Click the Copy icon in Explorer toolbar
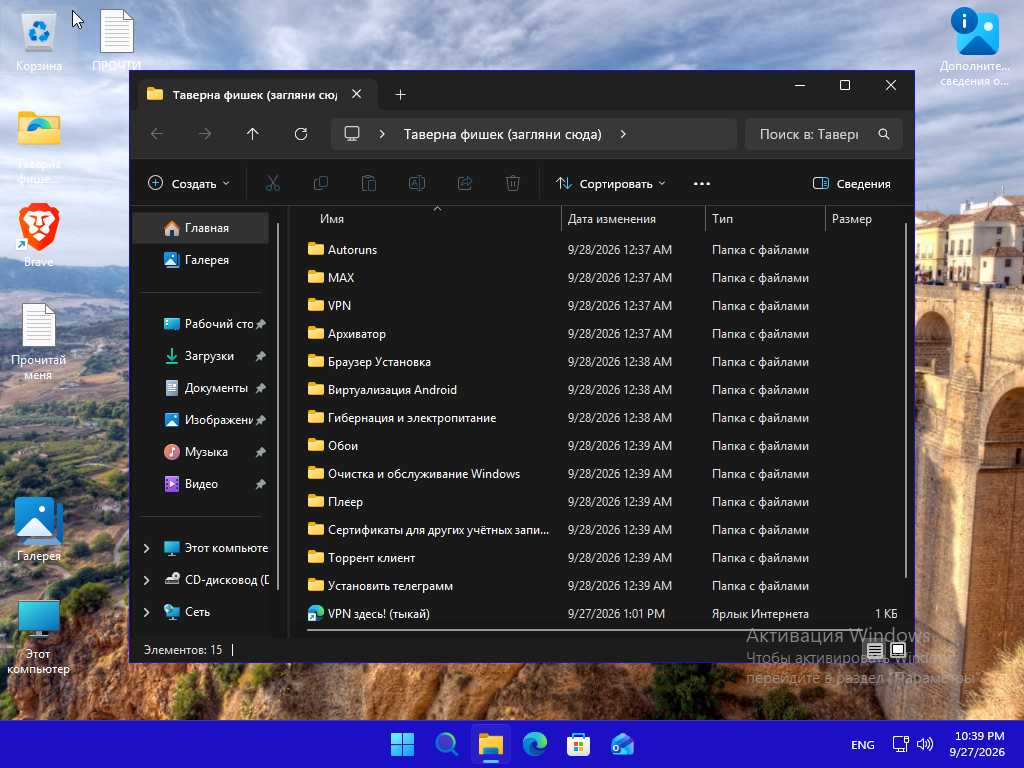This screenshot has height=768, width=1024. [321, 184]
